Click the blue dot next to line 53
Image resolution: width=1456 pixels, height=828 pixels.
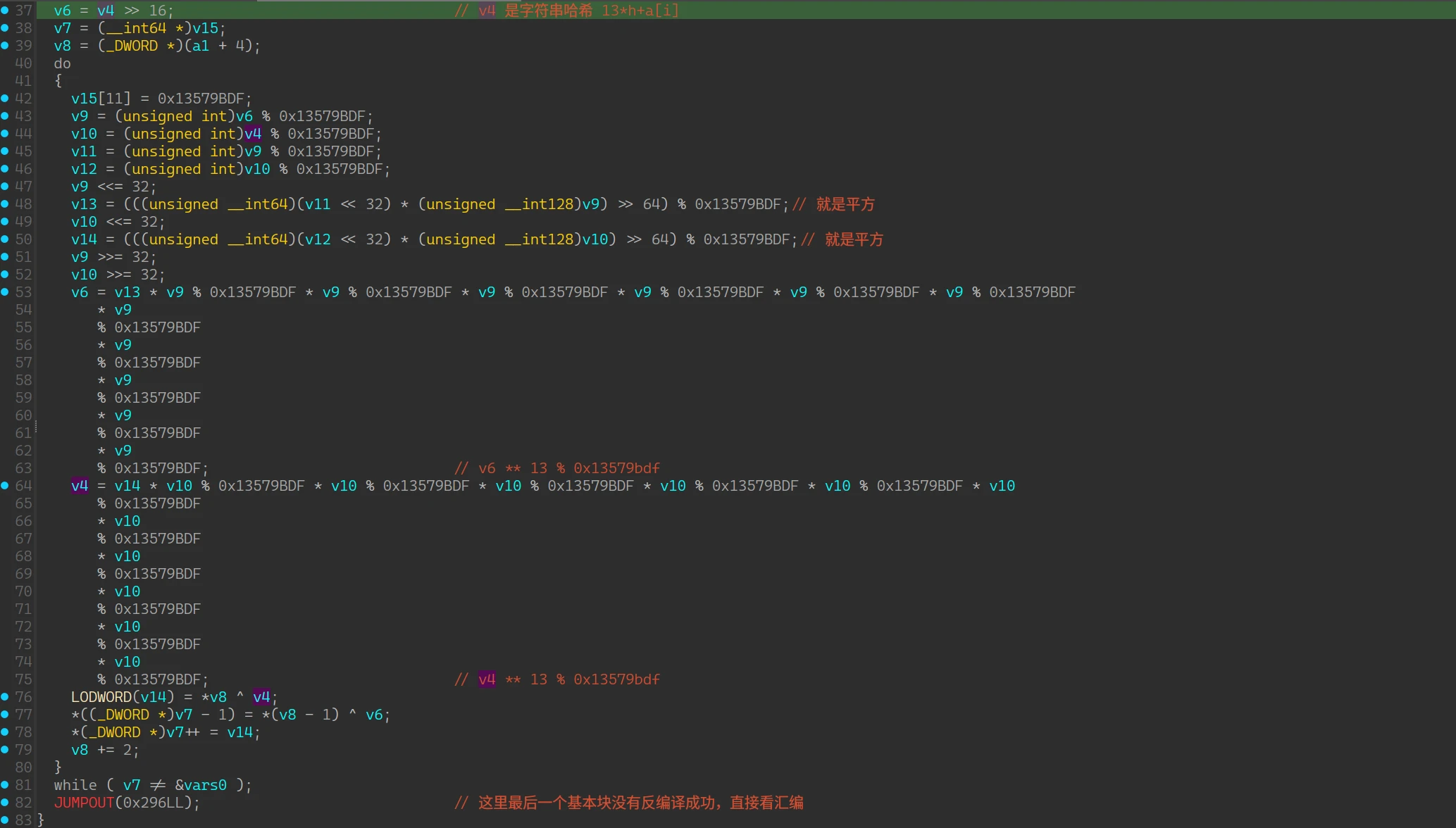(5, 291)
